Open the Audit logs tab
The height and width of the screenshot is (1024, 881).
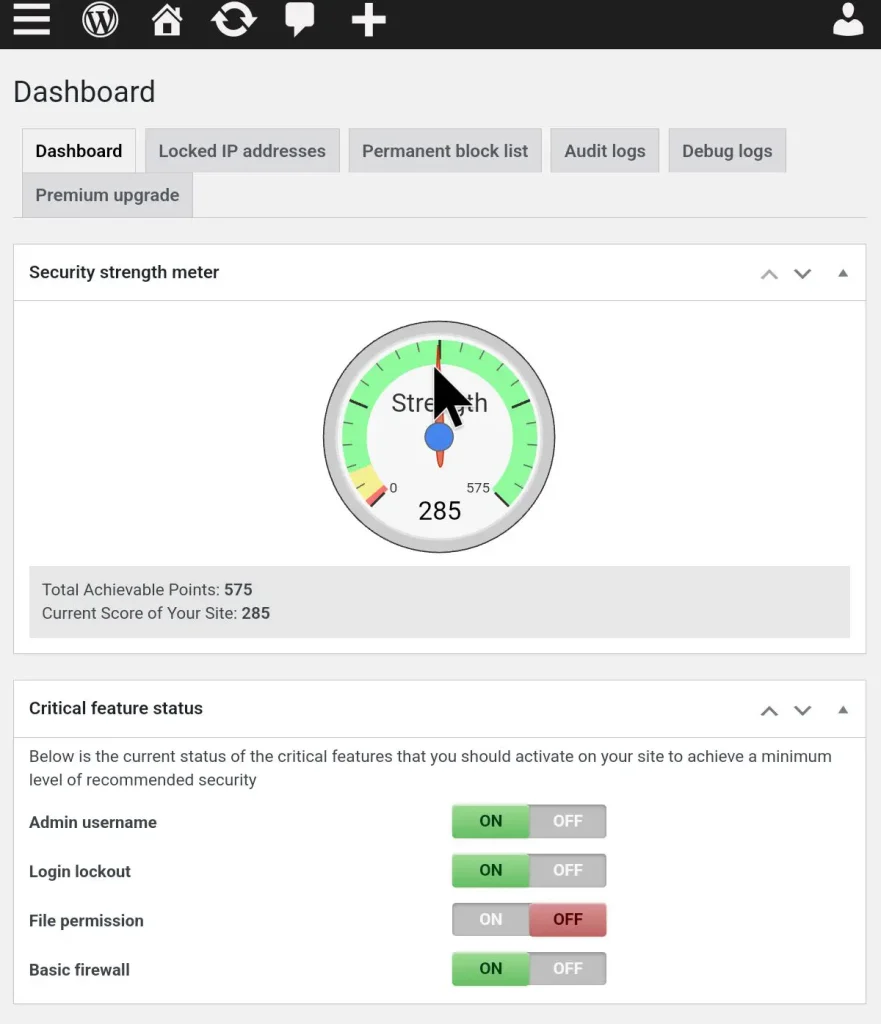pos(604,151)
